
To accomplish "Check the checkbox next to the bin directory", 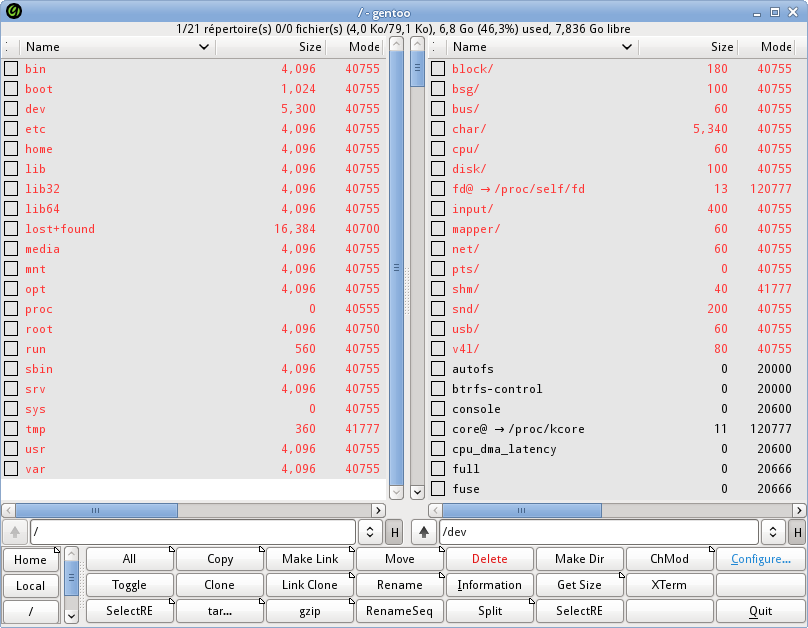I will coord(13,69).
